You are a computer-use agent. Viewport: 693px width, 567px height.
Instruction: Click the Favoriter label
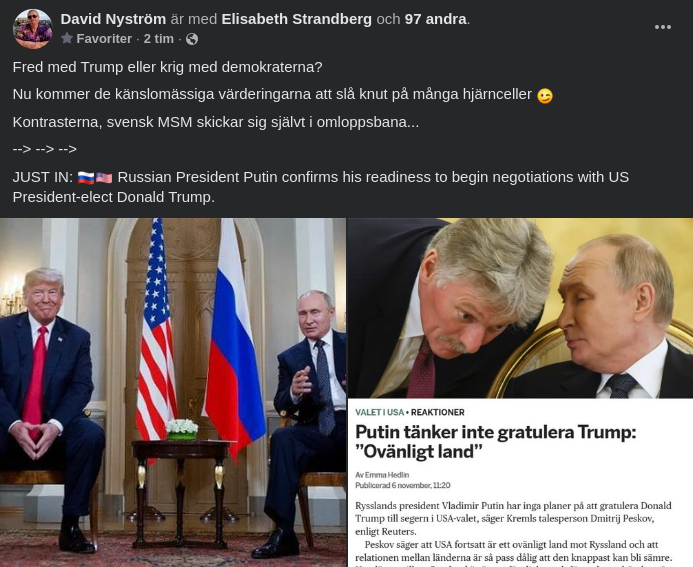(x=104, y=39)
